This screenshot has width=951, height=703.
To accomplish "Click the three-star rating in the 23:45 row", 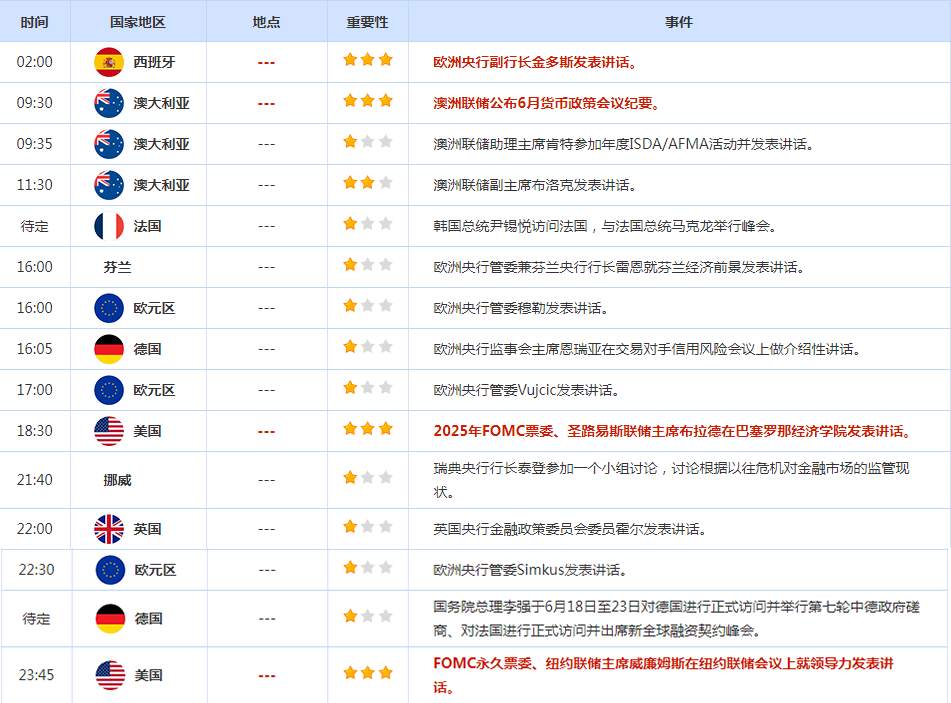I will click(368, 673).
